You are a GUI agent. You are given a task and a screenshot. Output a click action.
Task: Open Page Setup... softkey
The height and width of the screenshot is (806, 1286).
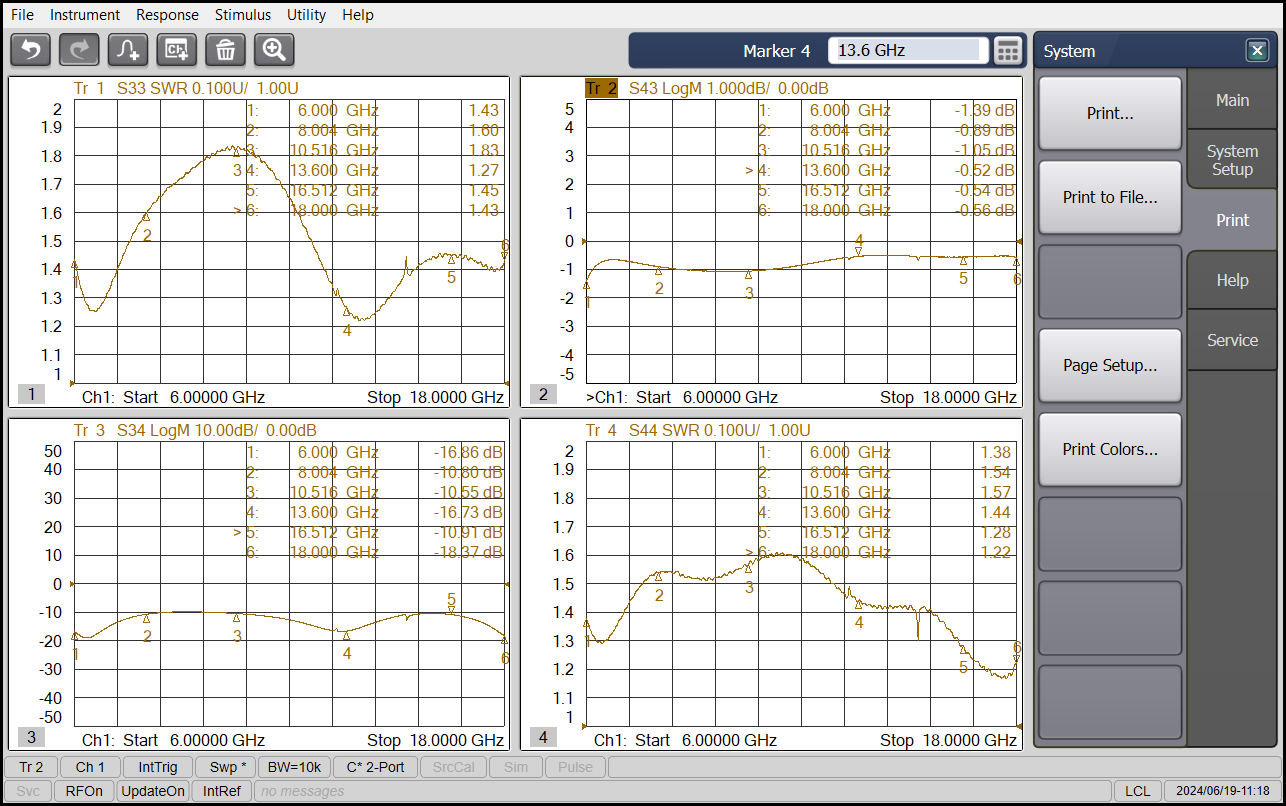click(1109, 365)
